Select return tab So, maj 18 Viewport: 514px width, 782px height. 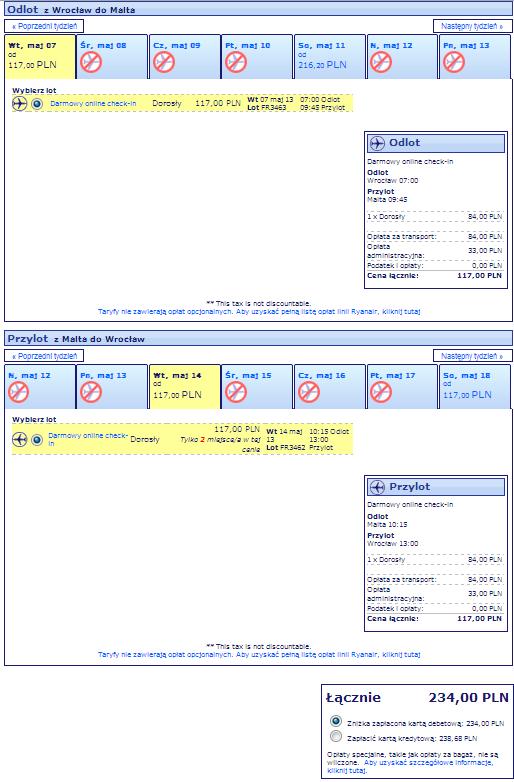pos(475,387)
